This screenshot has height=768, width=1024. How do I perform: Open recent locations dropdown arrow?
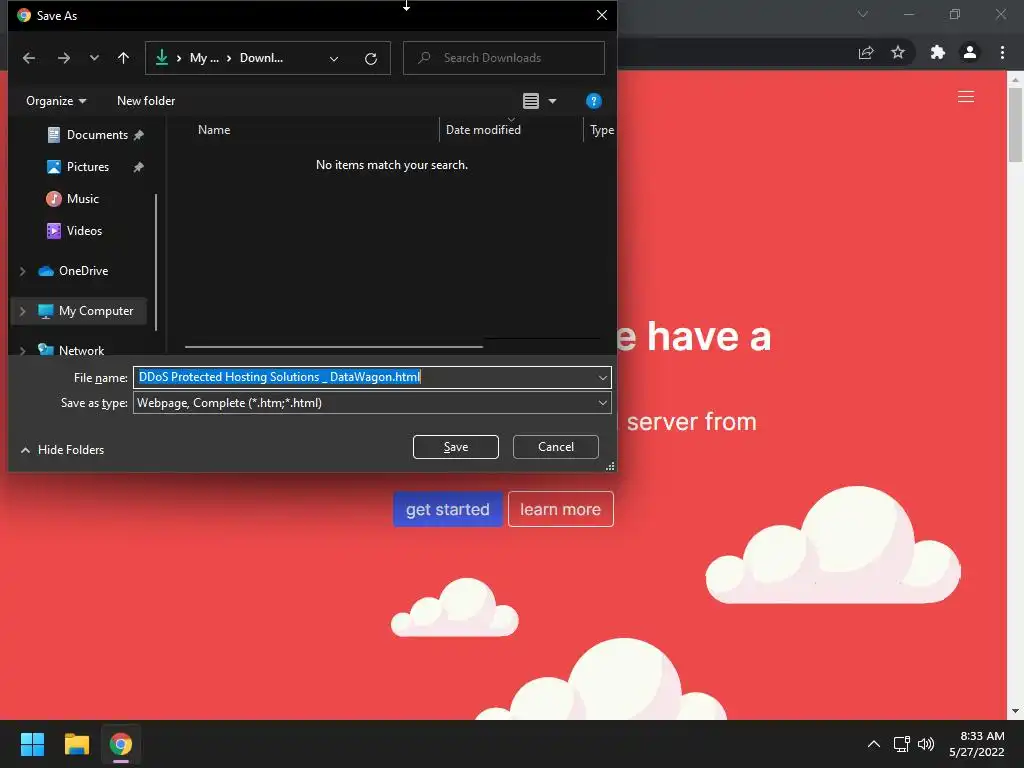tap(94, 58)
